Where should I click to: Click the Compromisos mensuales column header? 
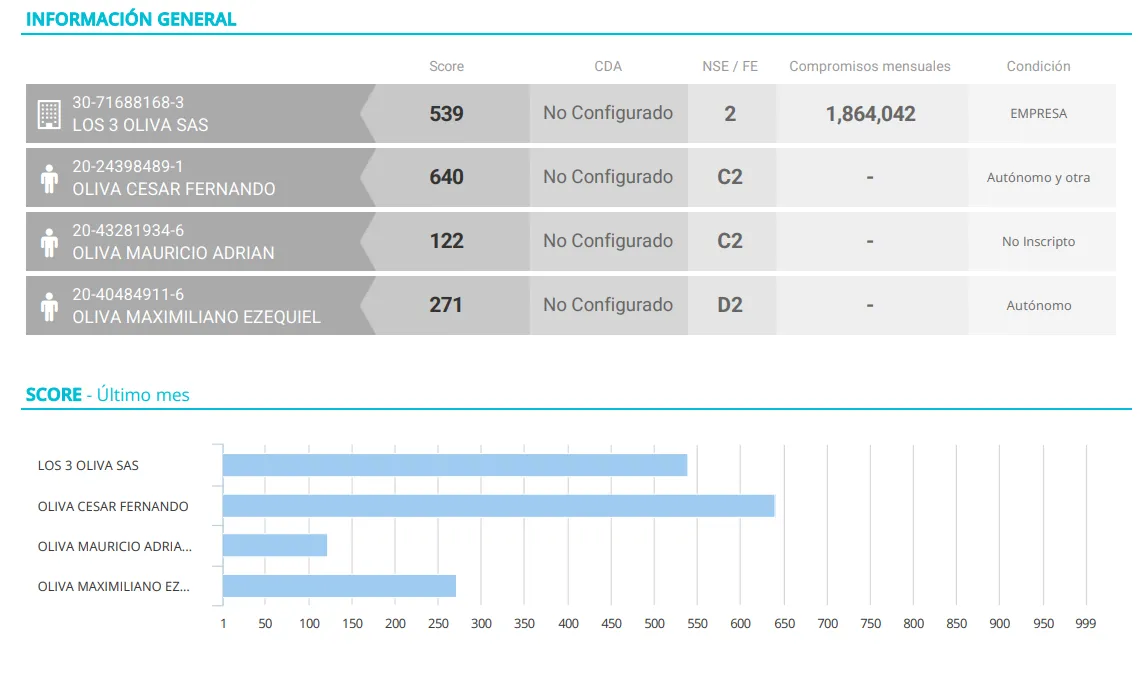pos(870,66)
